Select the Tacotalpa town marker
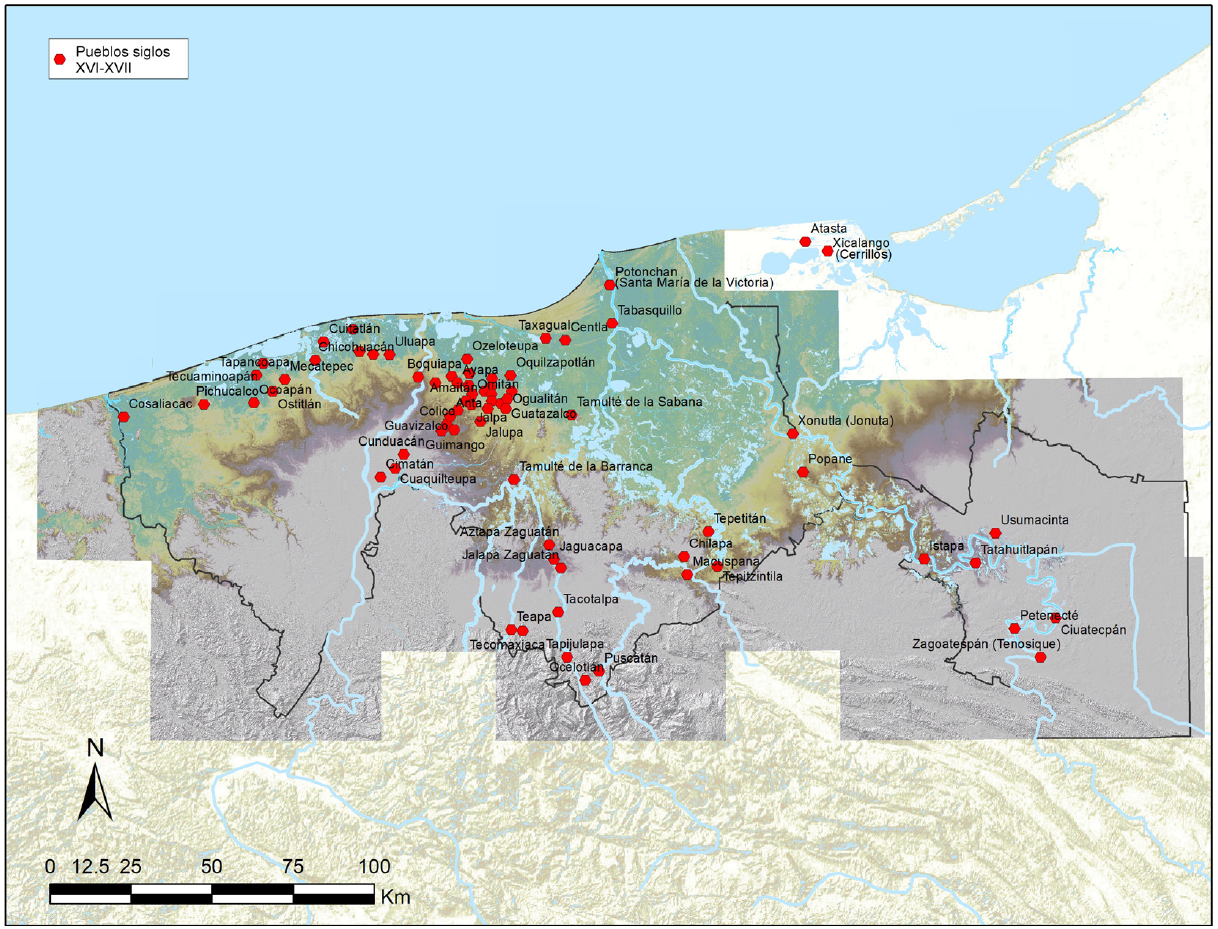 point(558,612)
